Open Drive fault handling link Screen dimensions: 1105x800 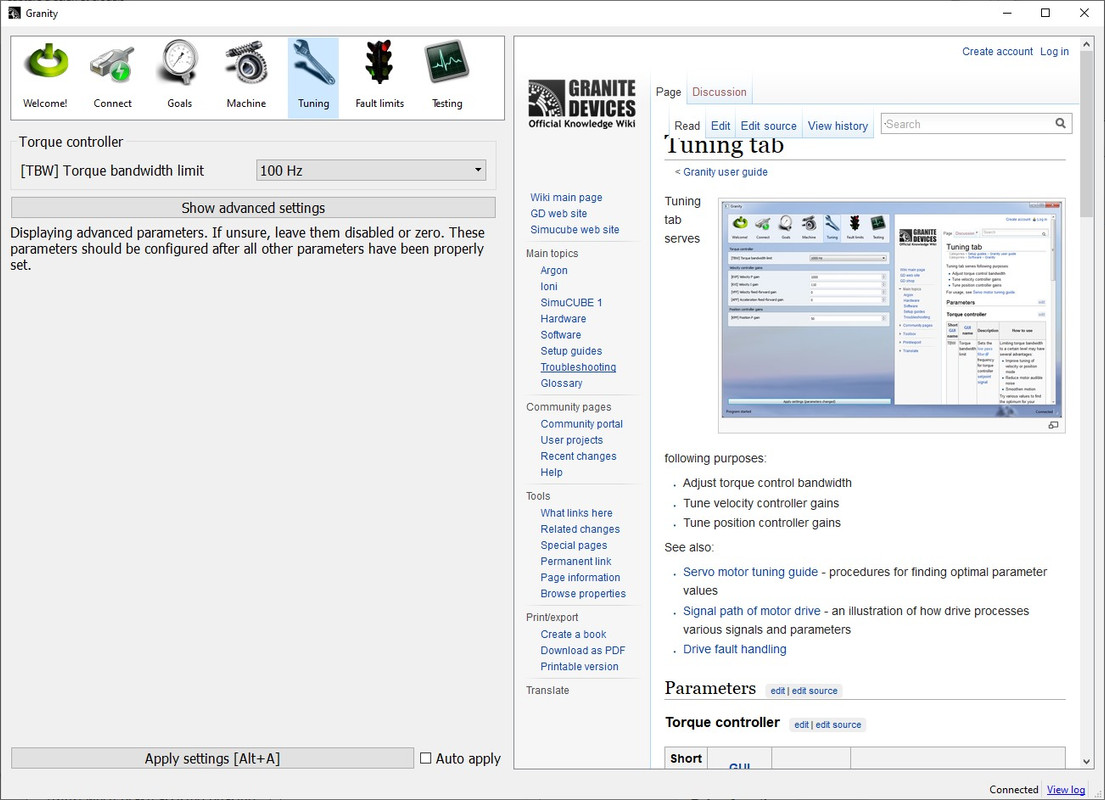[734, 649]
